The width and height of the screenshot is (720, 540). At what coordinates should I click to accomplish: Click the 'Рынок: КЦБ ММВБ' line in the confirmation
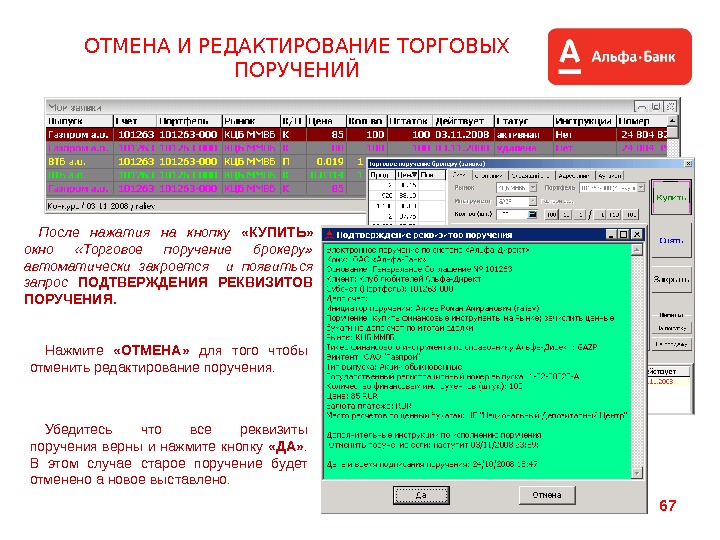[x=360, y=337]
